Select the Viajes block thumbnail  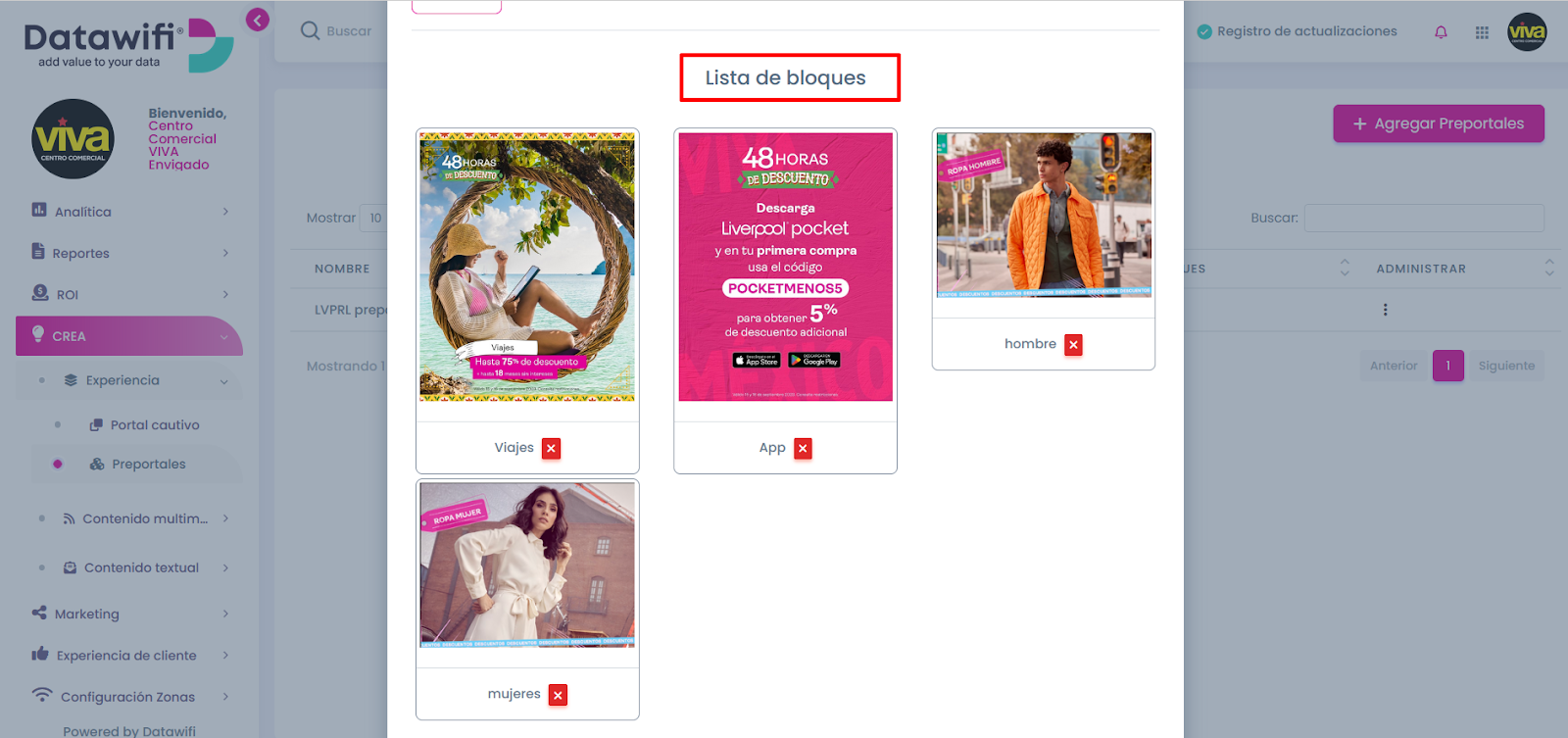[527, 267]
